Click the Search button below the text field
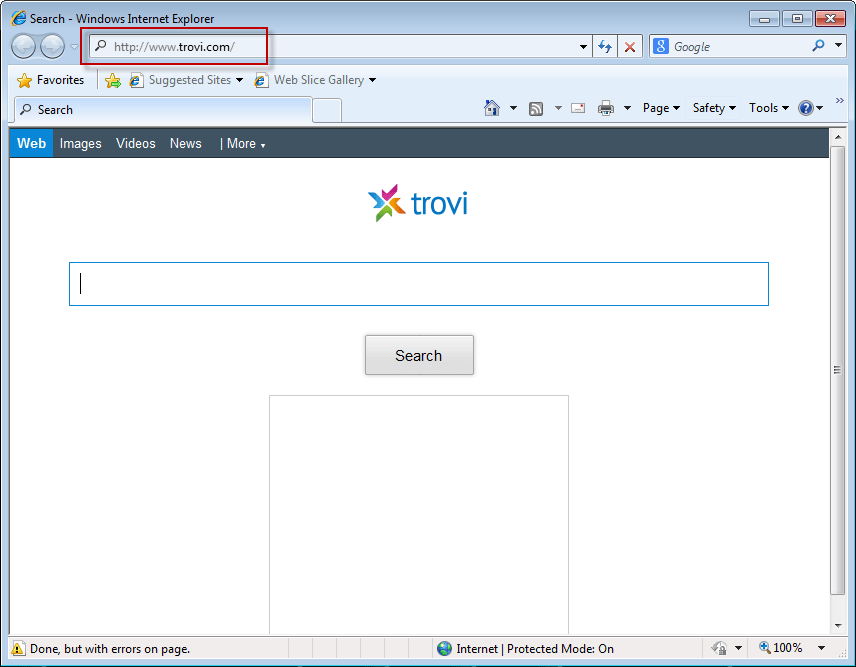The image size is (856, 667). (419, 355)
